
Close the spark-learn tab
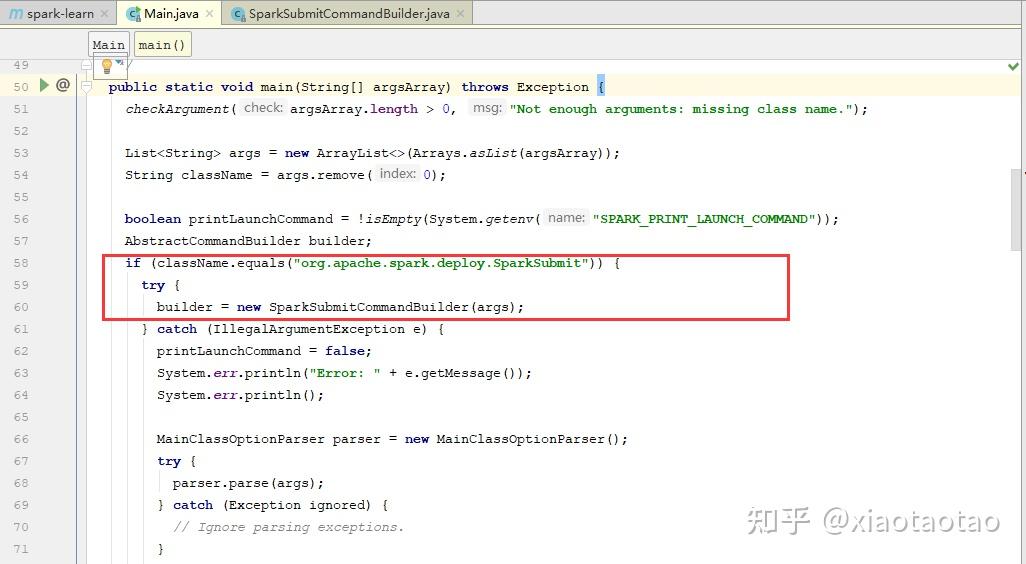[x=104, y=13]
